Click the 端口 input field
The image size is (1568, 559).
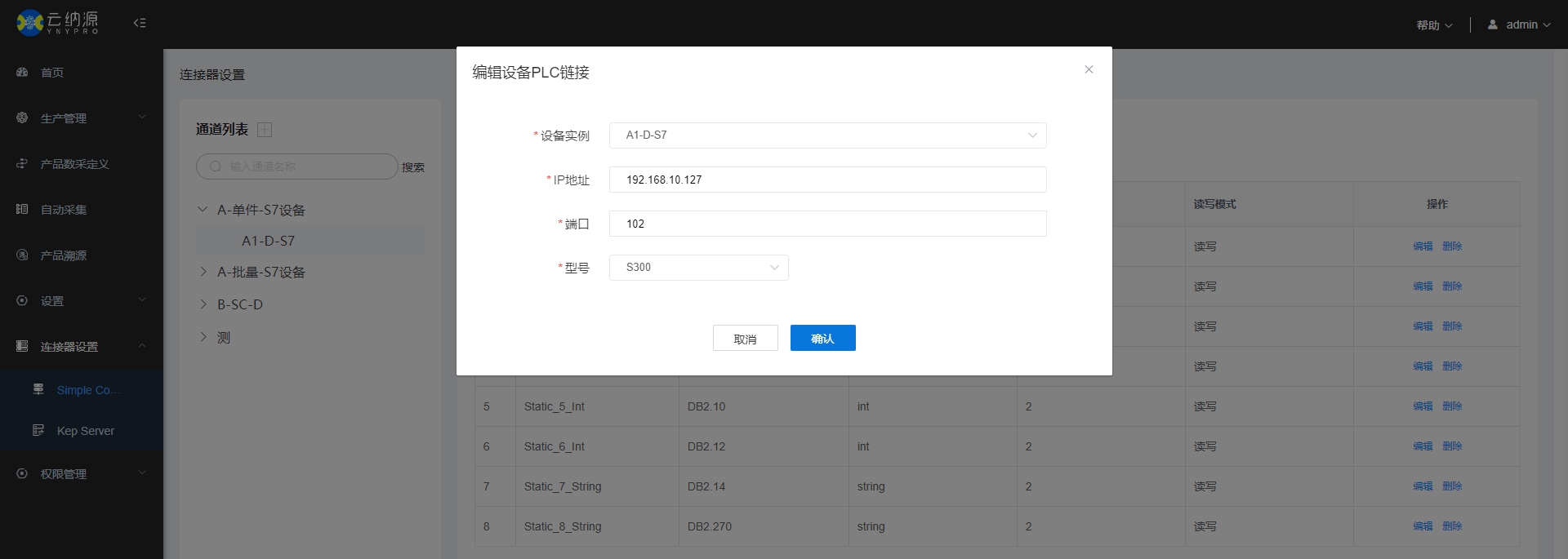pyautogui.click(x=827, y=224)
